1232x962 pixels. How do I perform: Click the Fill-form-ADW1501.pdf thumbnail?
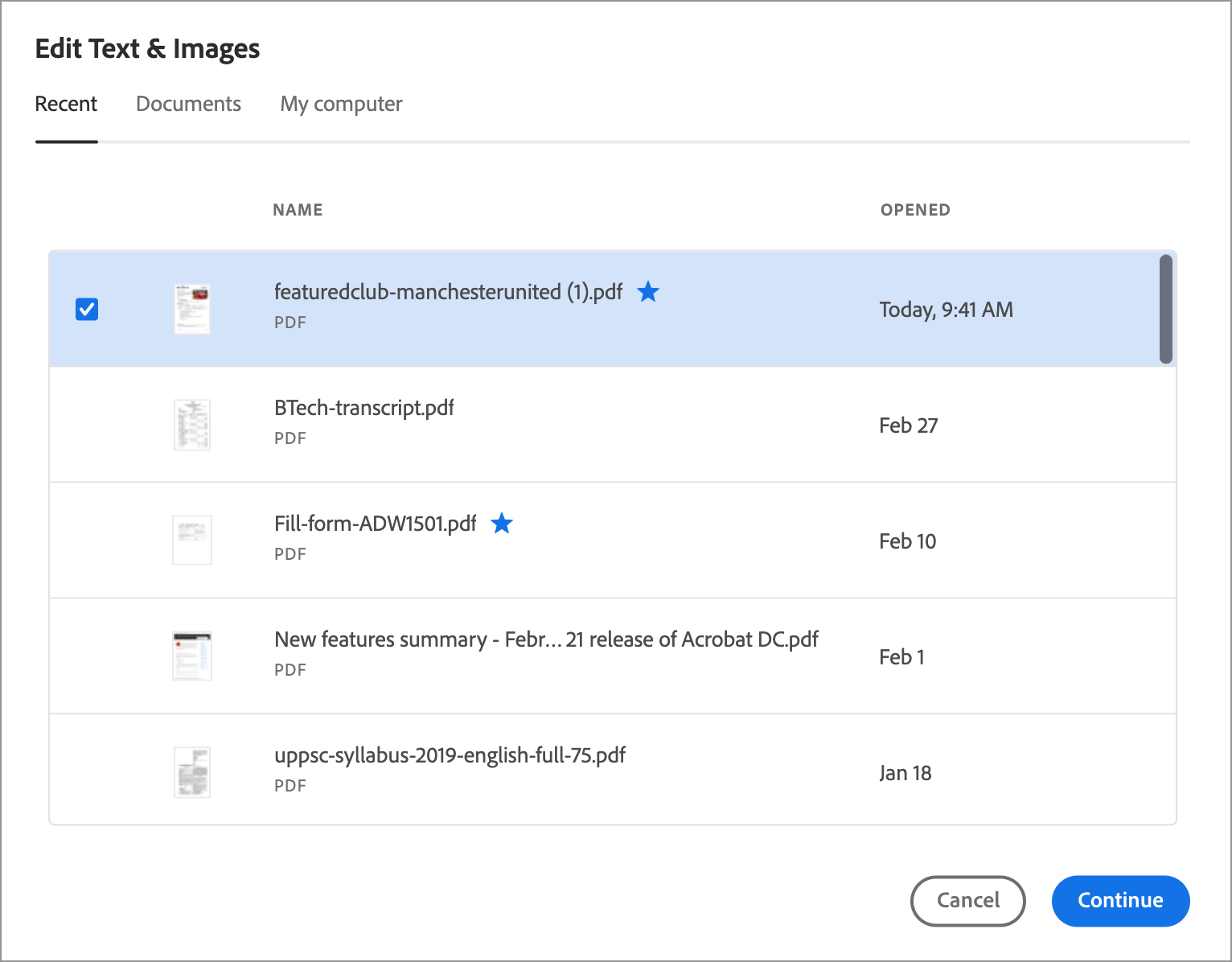coord(191,540)
